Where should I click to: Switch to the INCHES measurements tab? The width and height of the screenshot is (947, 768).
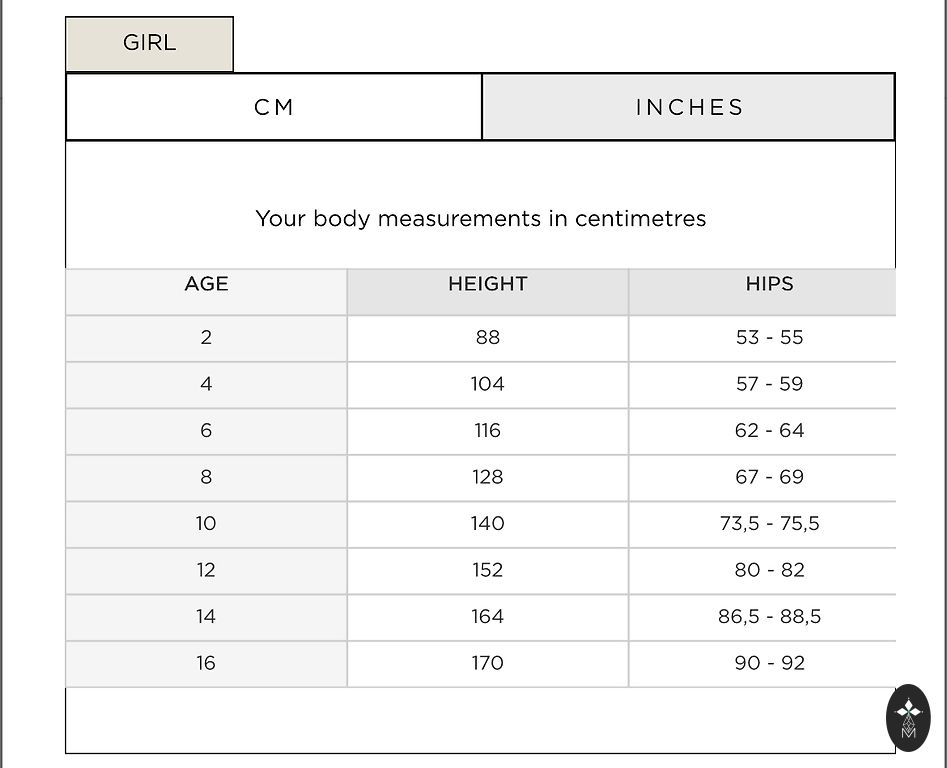[689, 107]
